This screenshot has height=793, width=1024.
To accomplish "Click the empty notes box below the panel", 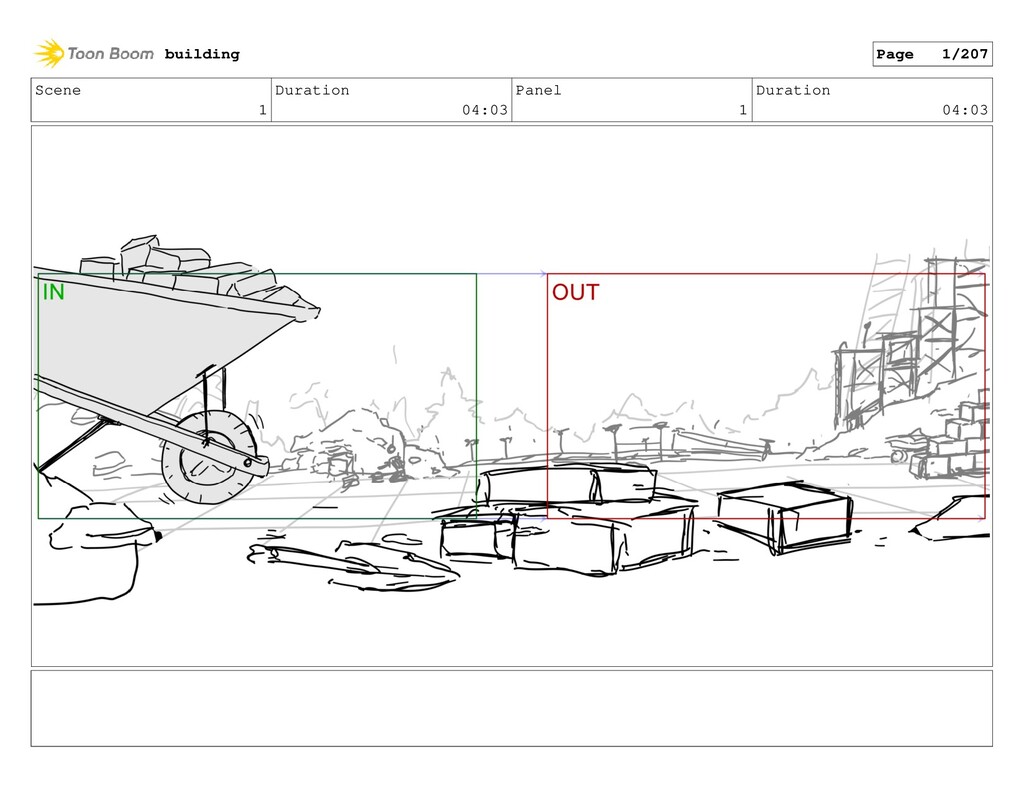I will pyautogui.click(x=511, y=708).
